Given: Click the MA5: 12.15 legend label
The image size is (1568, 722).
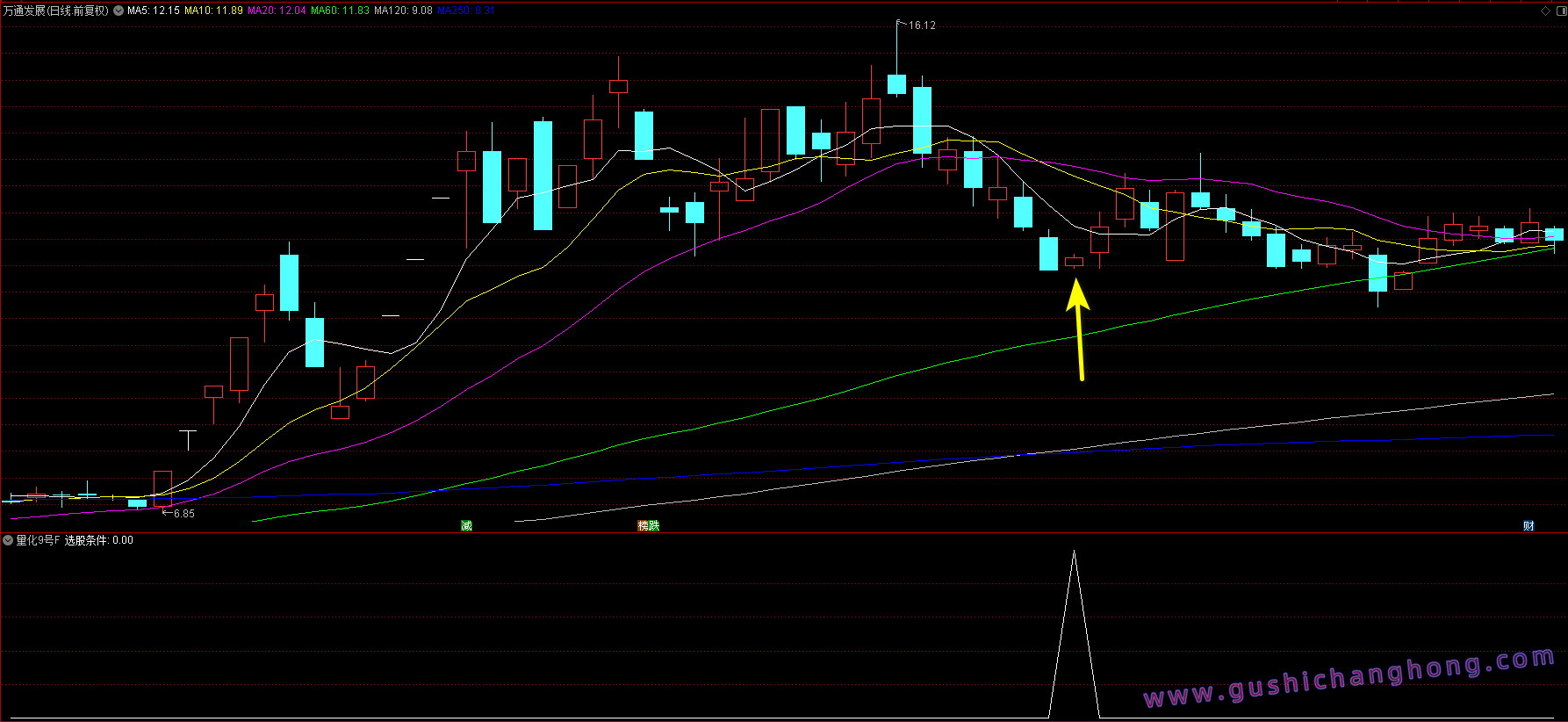Looking at the screenshot, I should pyautogui.click(x=154, y=11).
